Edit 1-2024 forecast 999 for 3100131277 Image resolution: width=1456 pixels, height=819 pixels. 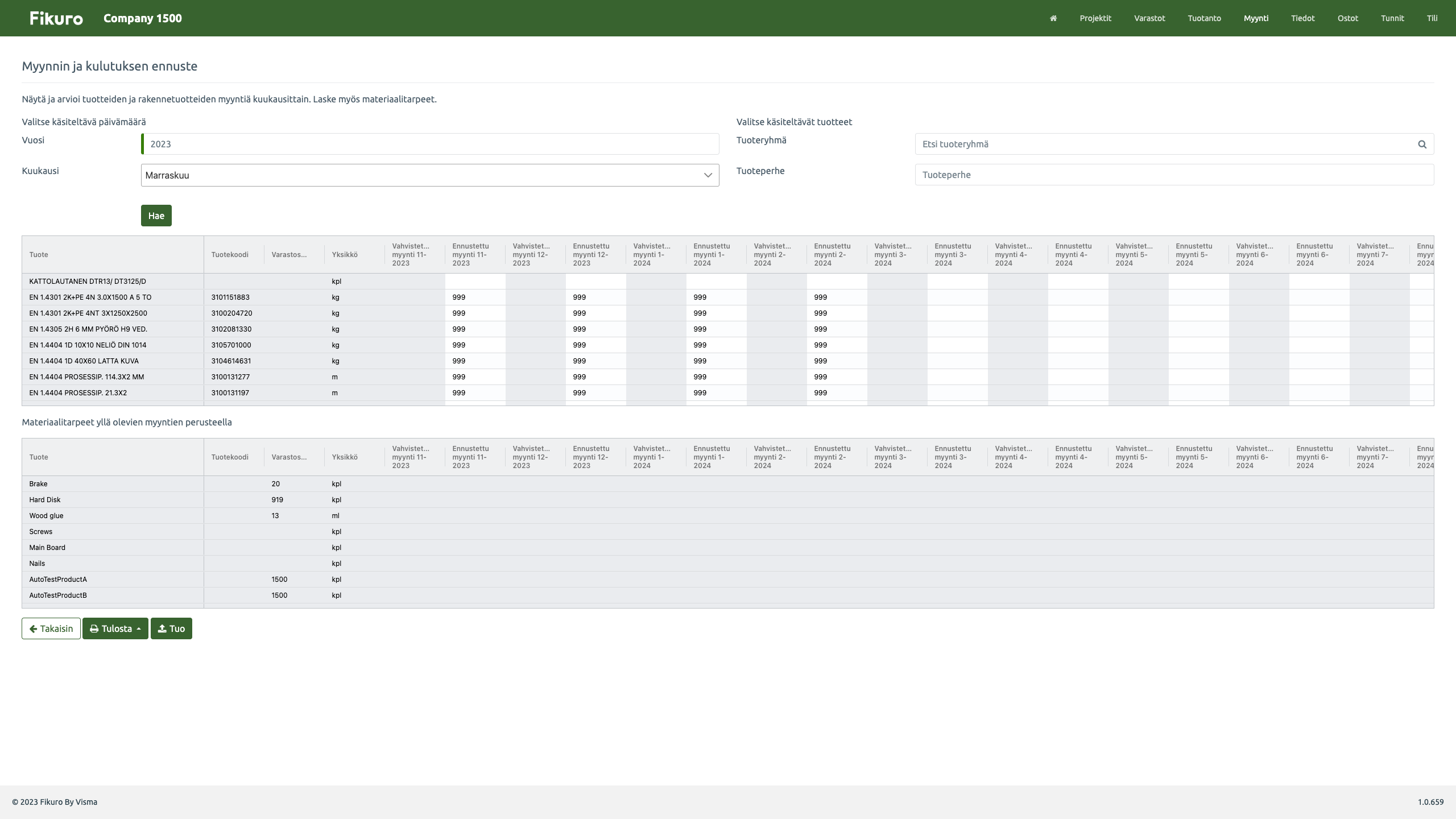pyautogui.click(x=716, y=377)
